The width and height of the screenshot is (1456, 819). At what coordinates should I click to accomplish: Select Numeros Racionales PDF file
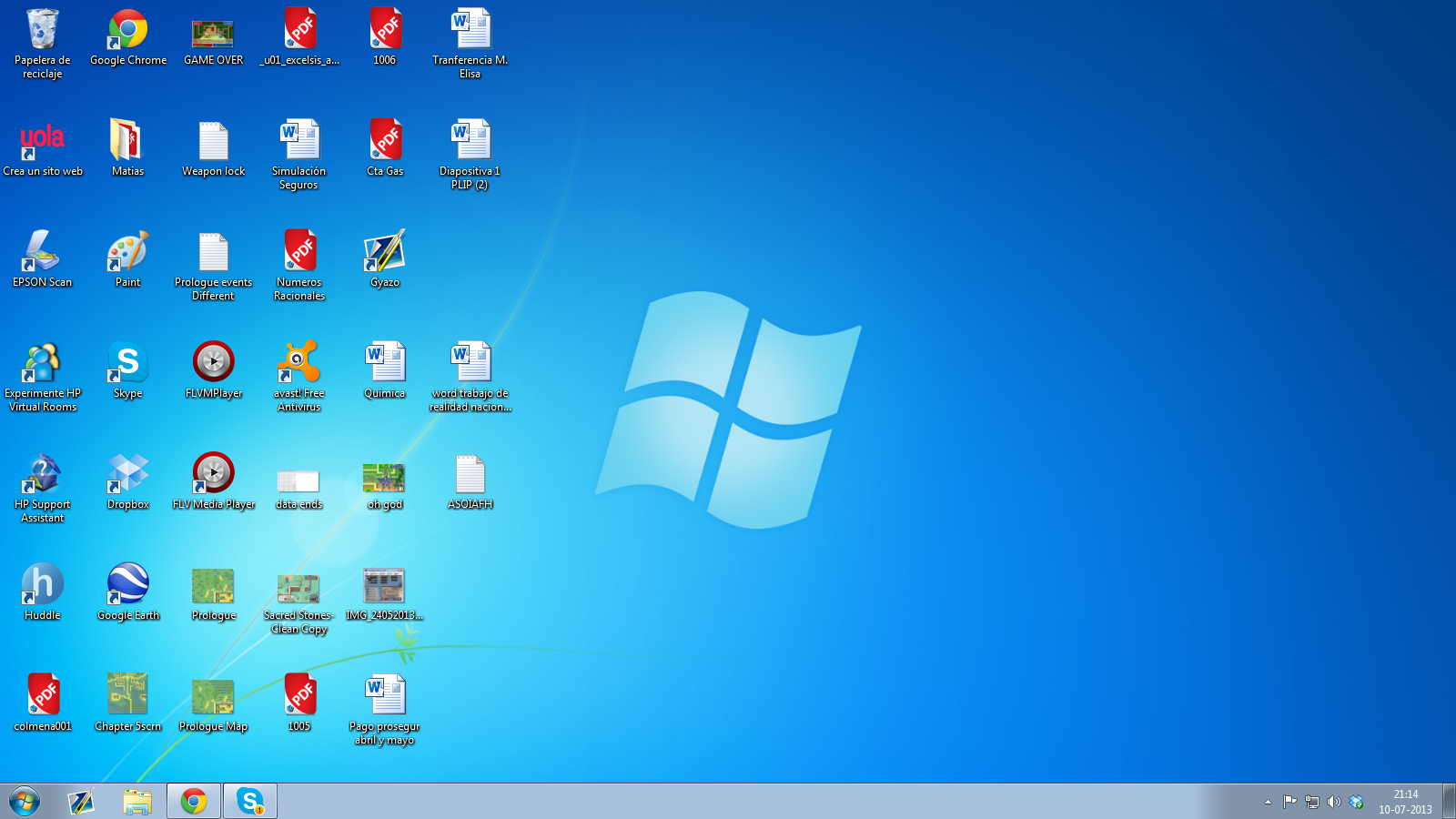(299, 266)
